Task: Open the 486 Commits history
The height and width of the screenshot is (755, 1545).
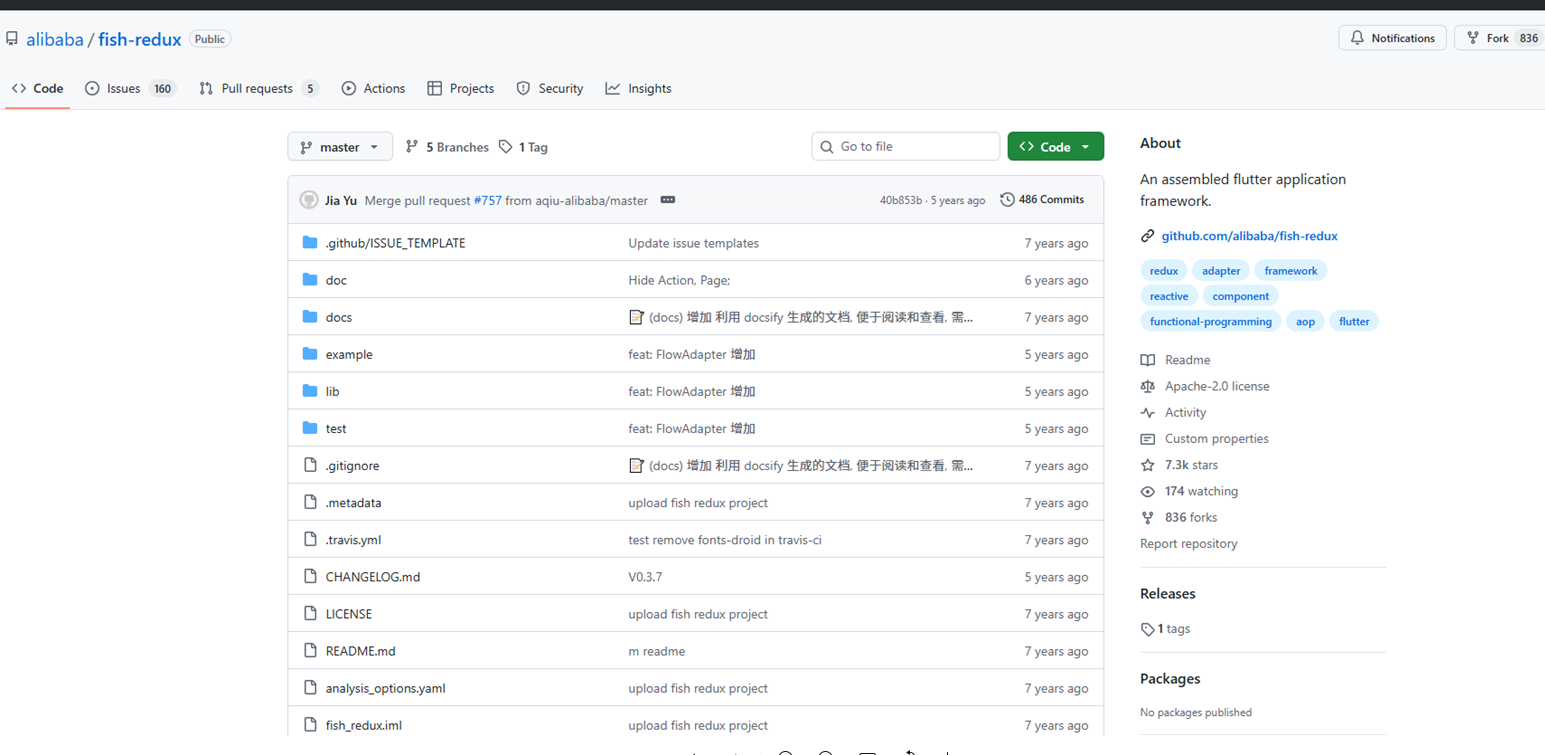Action: tap(1042, 200)
